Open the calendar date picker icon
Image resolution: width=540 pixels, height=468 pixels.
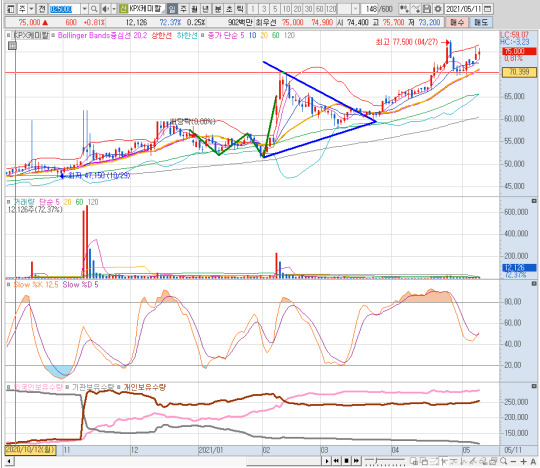click(x=488, y=9)
